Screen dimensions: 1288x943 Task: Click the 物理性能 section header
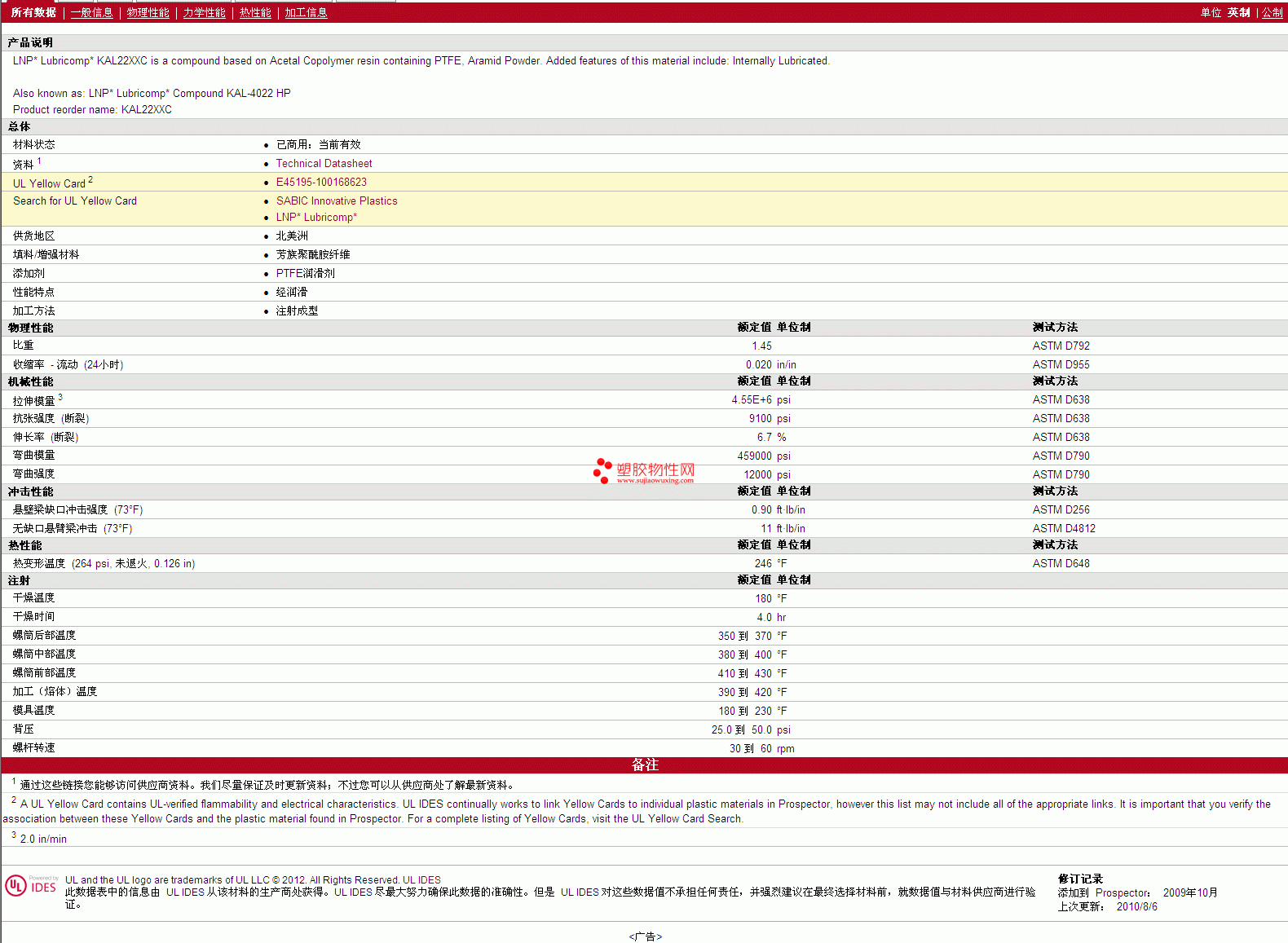tap(30, 328)
